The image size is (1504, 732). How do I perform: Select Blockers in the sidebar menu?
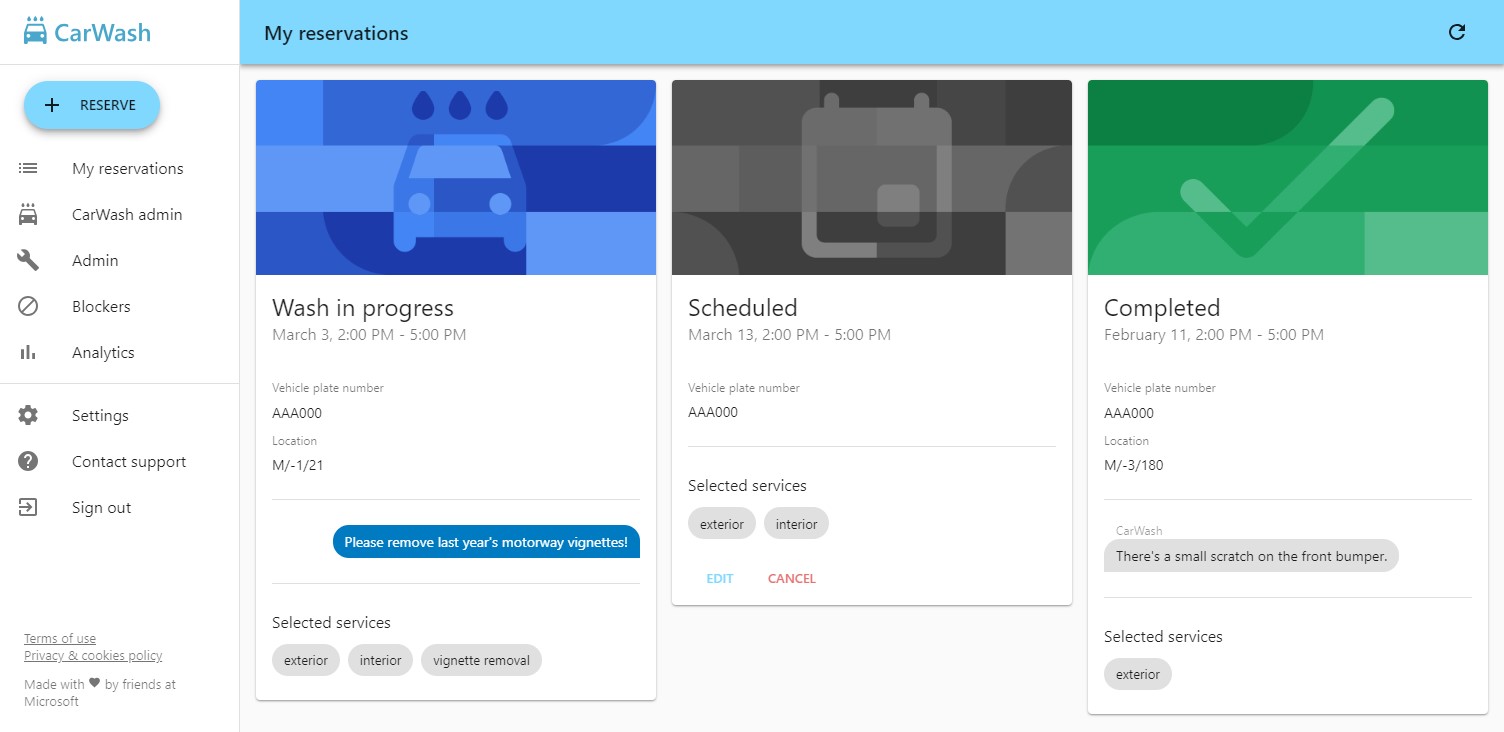click(100, 306)
